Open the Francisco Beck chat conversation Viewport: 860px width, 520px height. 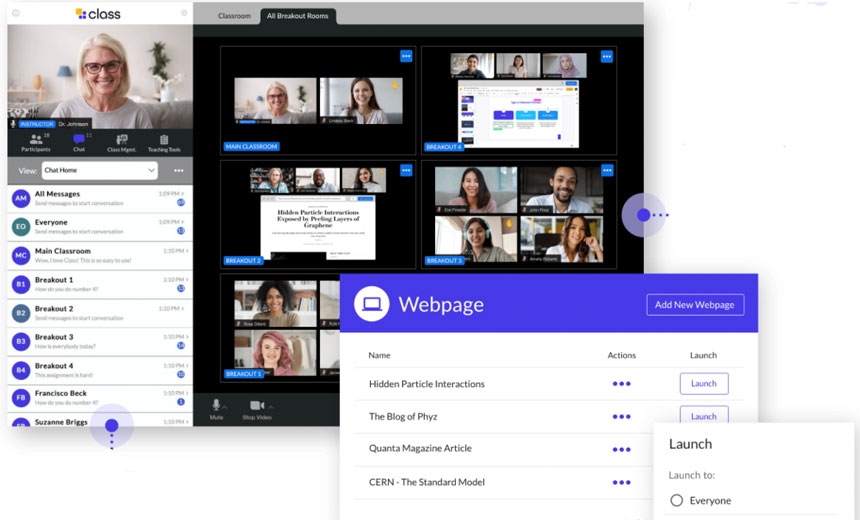click(x=98, y=398)
